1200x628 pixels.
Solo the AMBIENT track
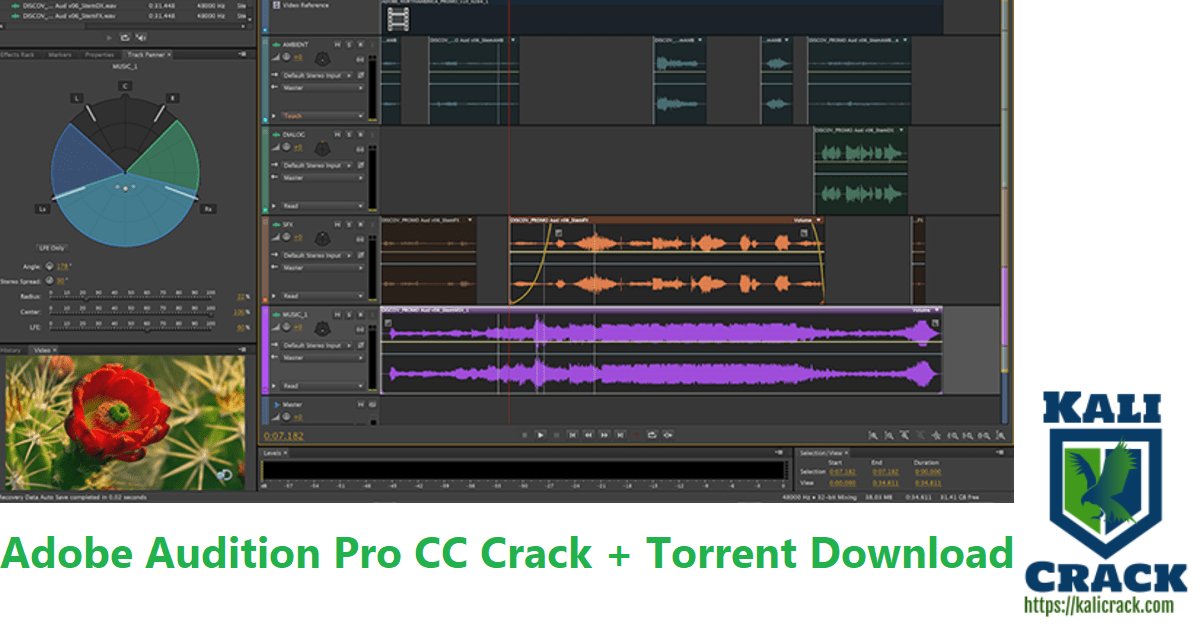(x=349, y=44)
